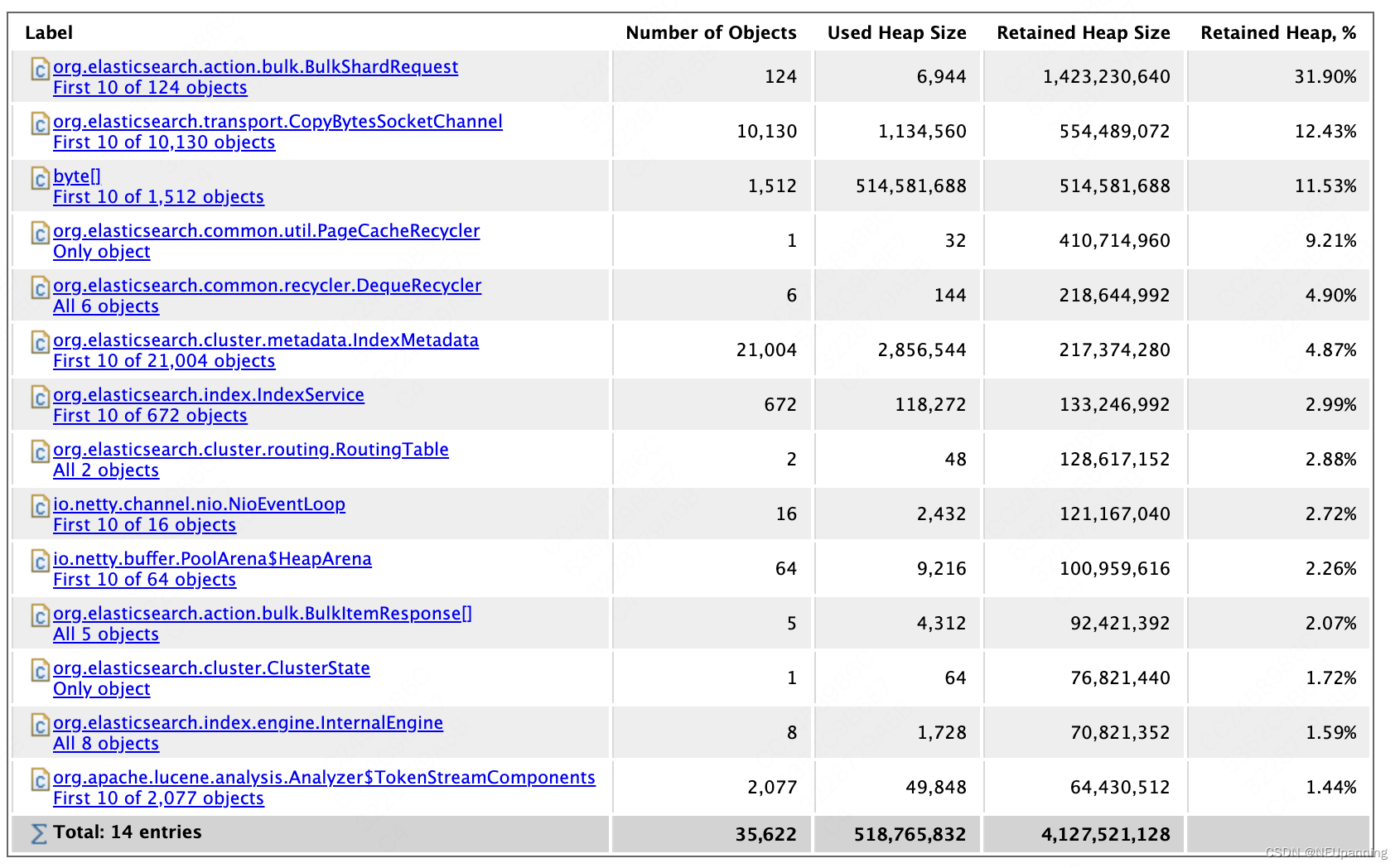Follow the First 10 of 16 objects link
The height and width of the screenshot is (868, 1400).
[x=144, y=525]
